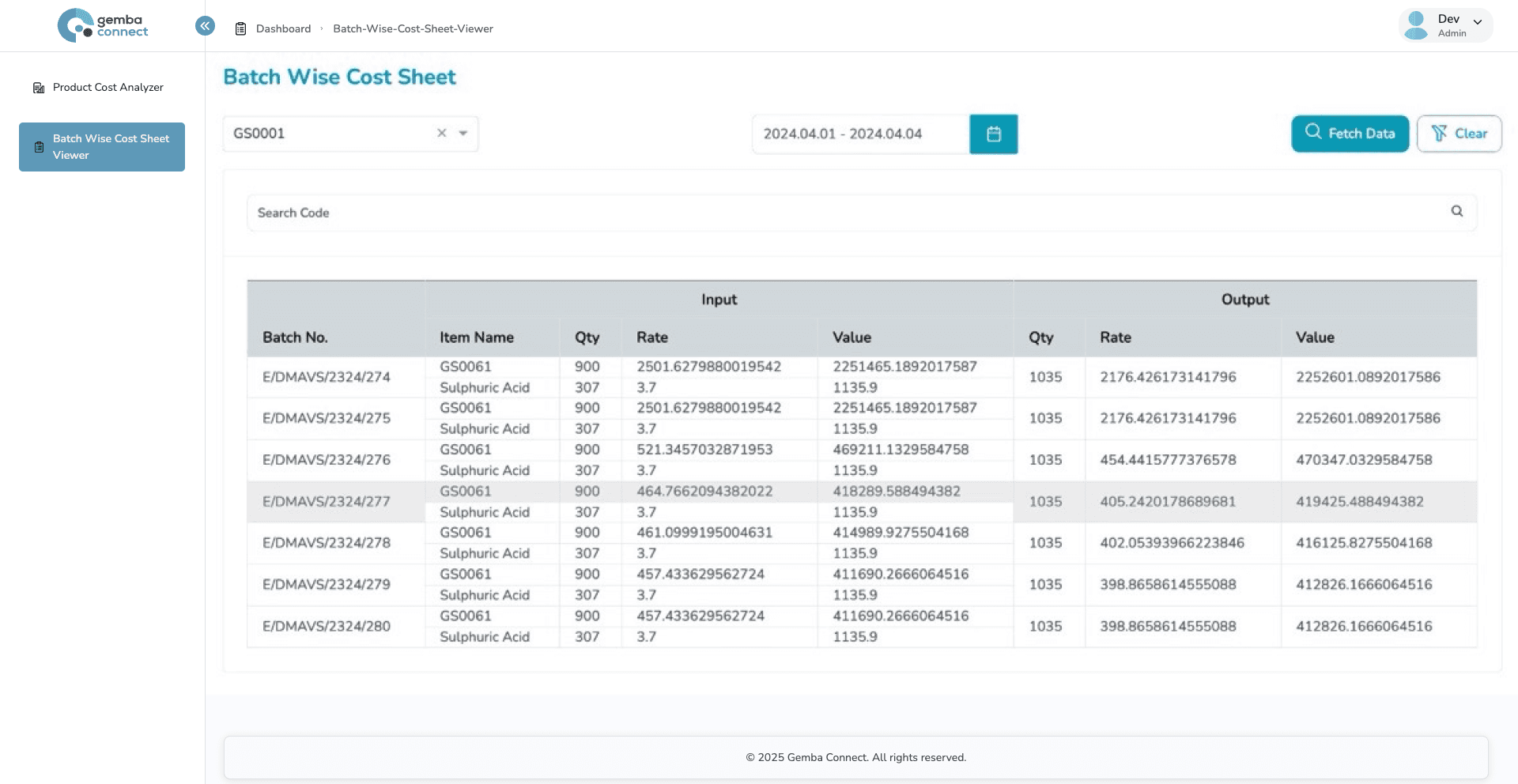Click output rate 402.05393966223846
This screenshot has height=784, width=1518.
pyautogui.click(x=1172, y=543)
